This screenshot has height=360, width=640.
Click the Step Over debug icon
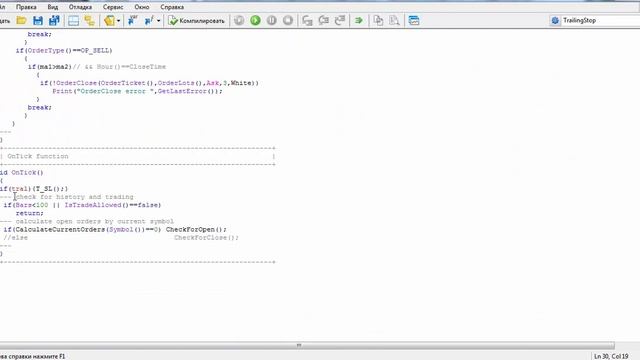324,20
